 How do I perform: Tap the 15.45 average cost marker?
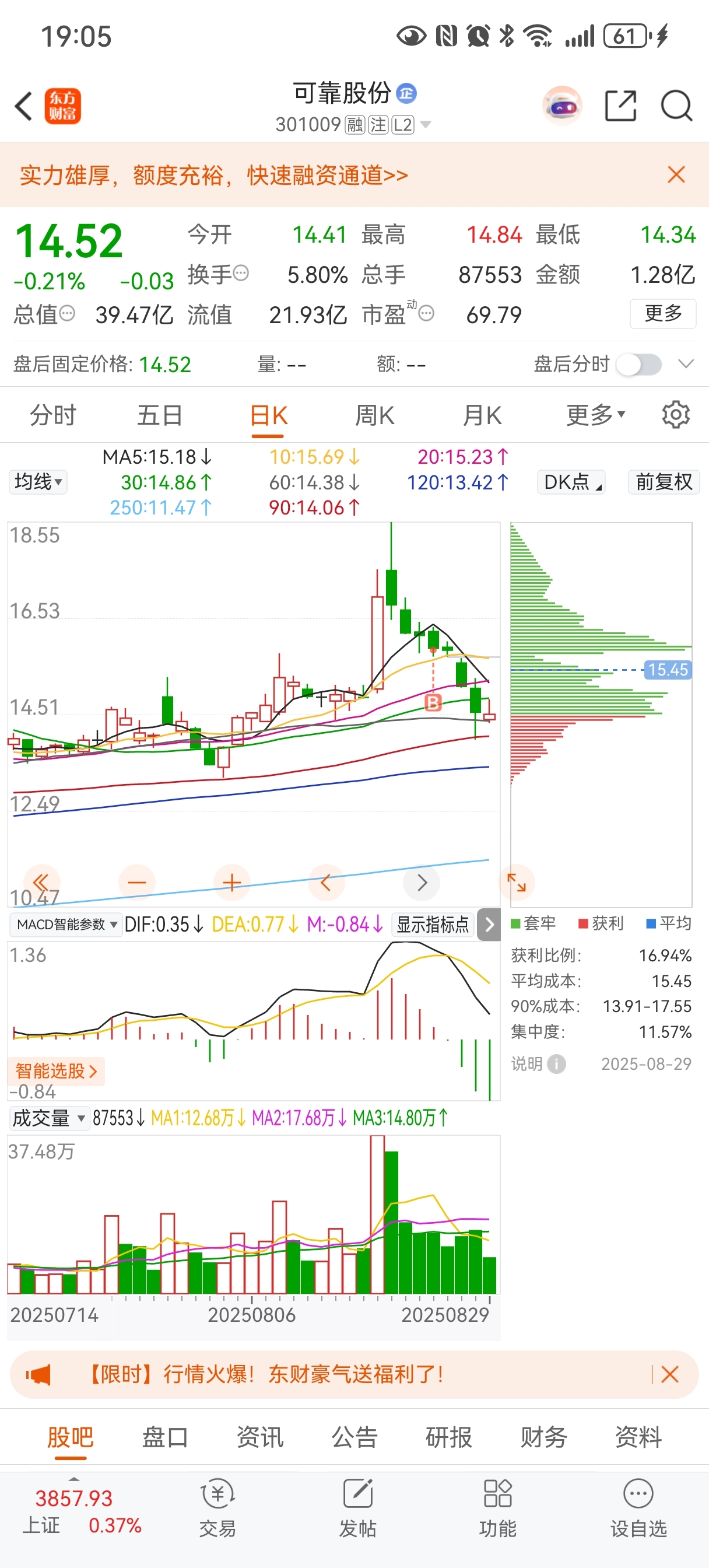click(668, 670)
